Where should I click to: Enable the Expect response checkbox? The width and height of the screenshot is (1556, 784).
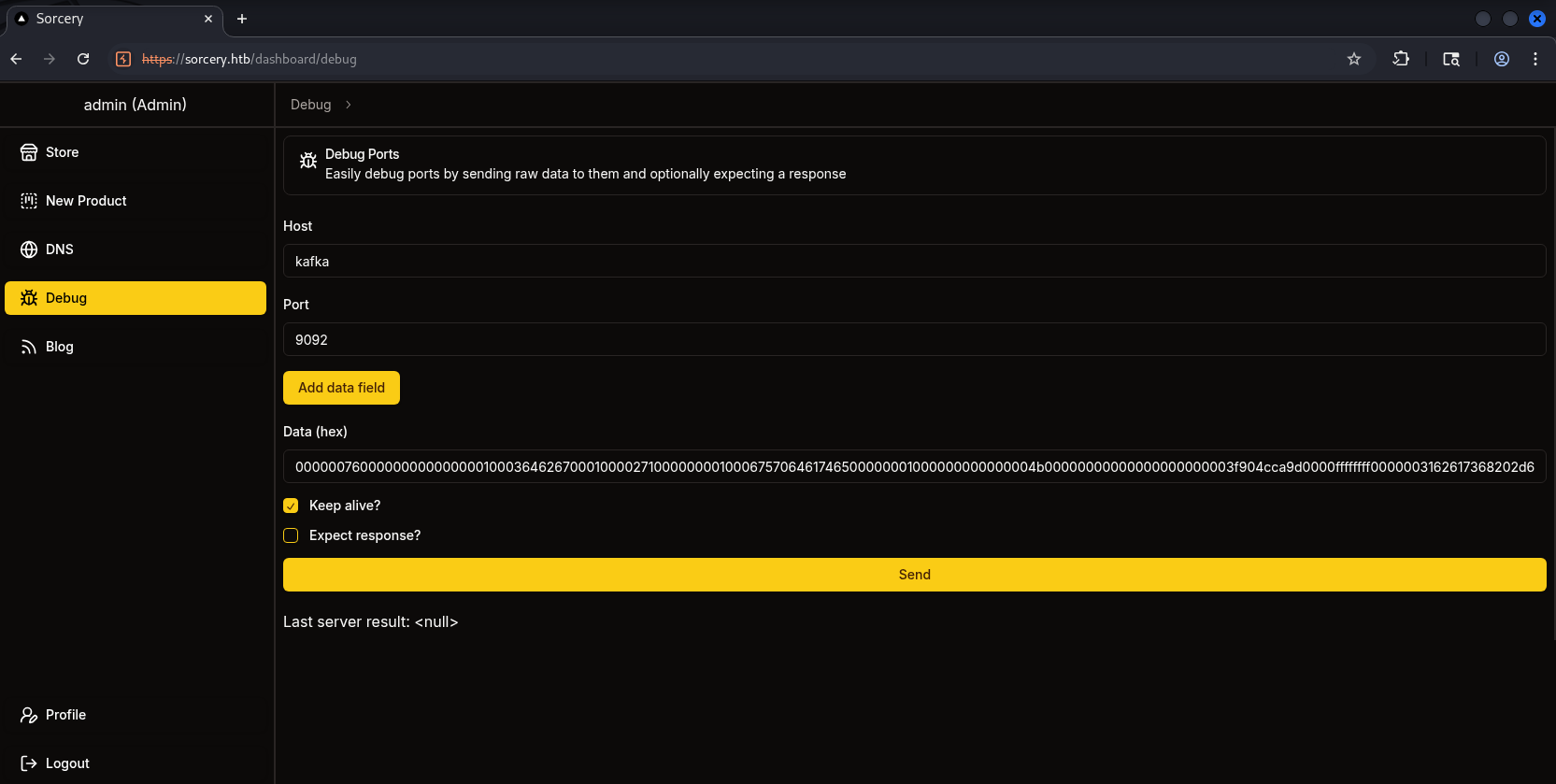pos(291,535)
